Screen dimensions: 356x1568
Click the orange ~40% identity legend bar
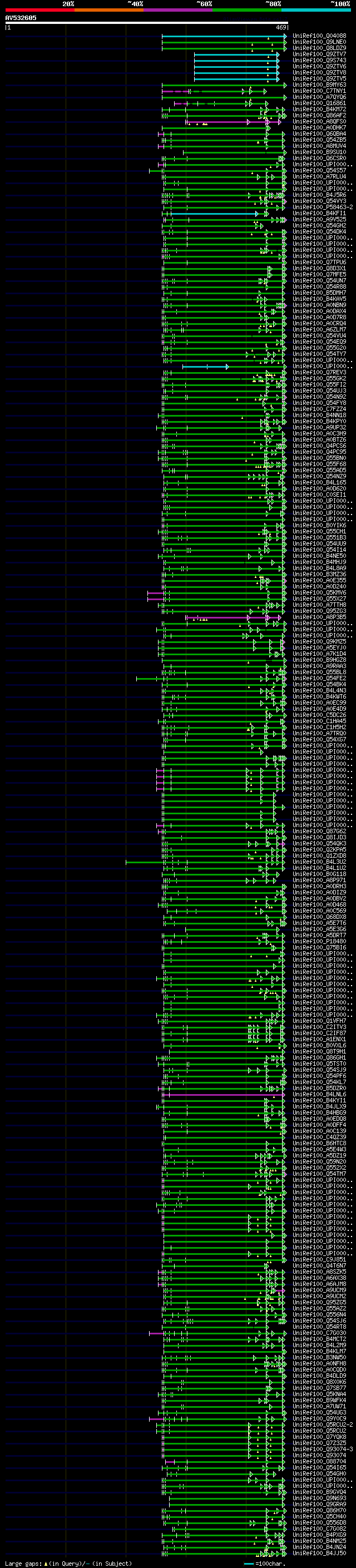(x=109, y=10)
